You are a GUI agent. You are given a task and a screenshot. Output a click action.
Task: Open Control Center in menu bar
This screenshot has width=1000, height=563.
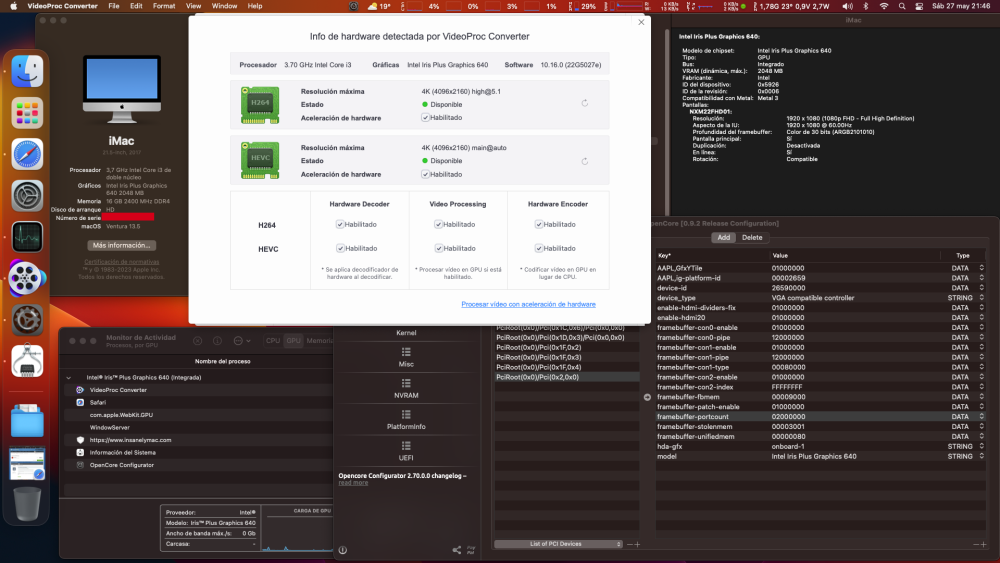click(919, 6)
